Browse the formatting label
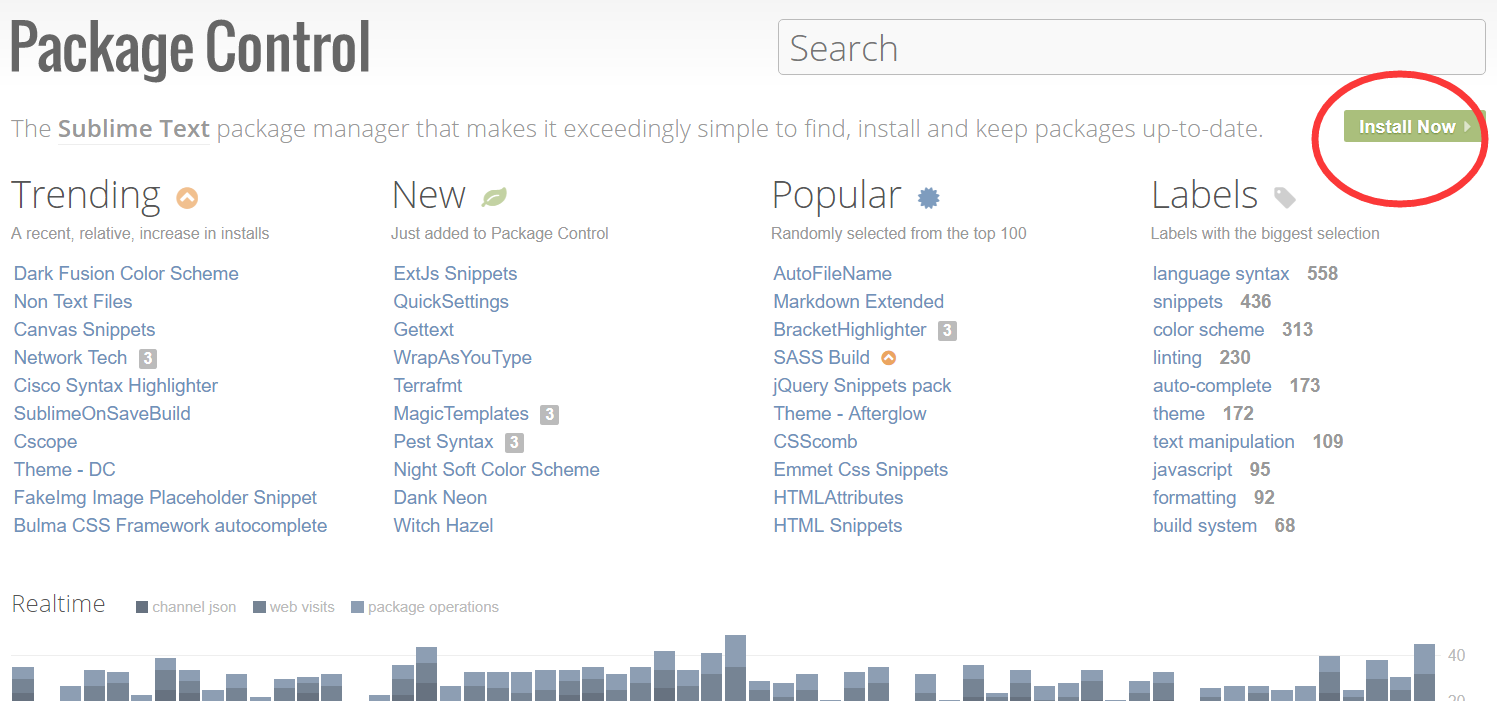1497x701 pixels. pos(1195,498)
